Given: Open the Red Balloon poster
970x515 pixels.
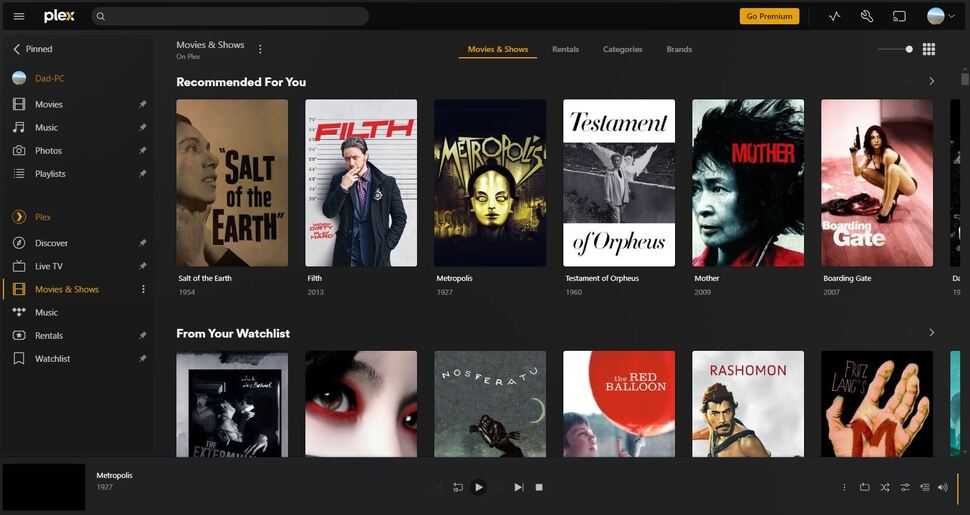Looking at the screenshot, I should point(619,404).
